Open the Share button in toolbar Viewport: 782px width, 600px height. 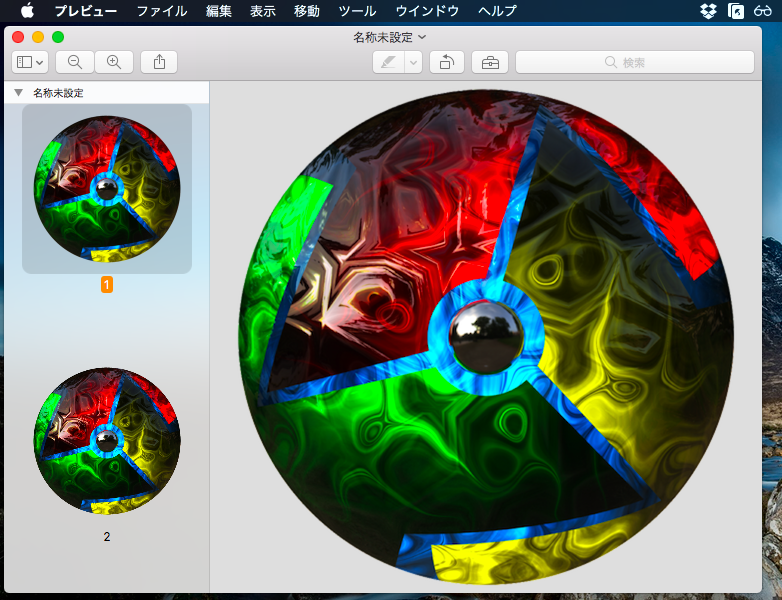[x=159, y=62]
